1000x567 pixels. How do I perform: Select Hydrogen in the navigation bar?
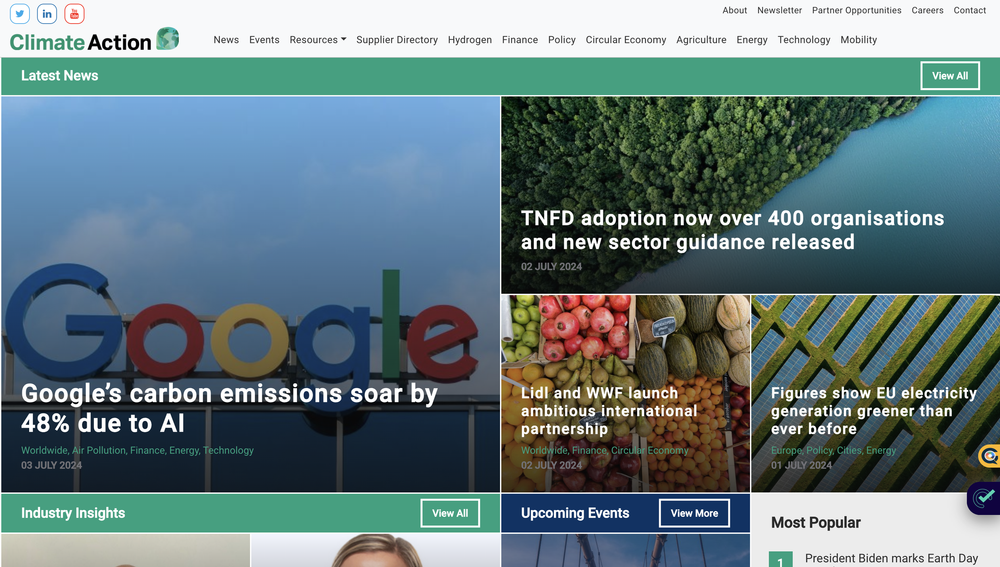(469, 40)
